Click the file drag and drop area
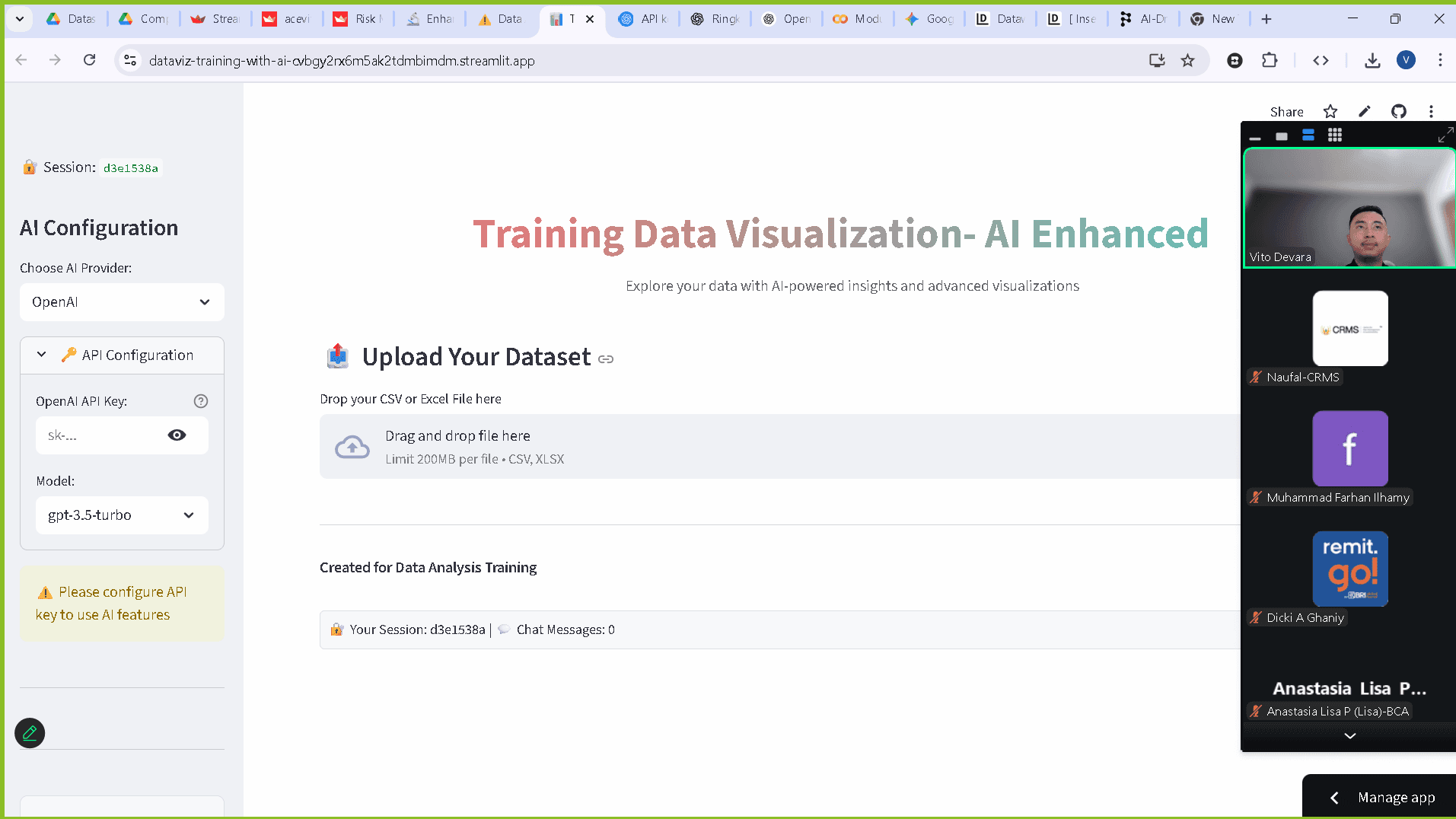Viewport: 1456px width, 819px height. coord(780,447)
